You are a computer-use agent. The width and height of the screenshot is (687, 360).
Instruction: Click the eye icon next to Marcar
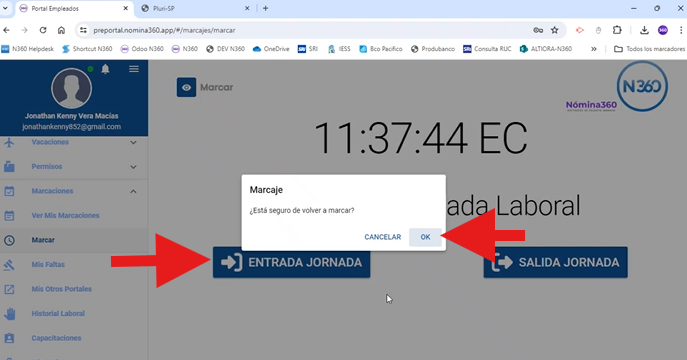[x=186, y=87]
